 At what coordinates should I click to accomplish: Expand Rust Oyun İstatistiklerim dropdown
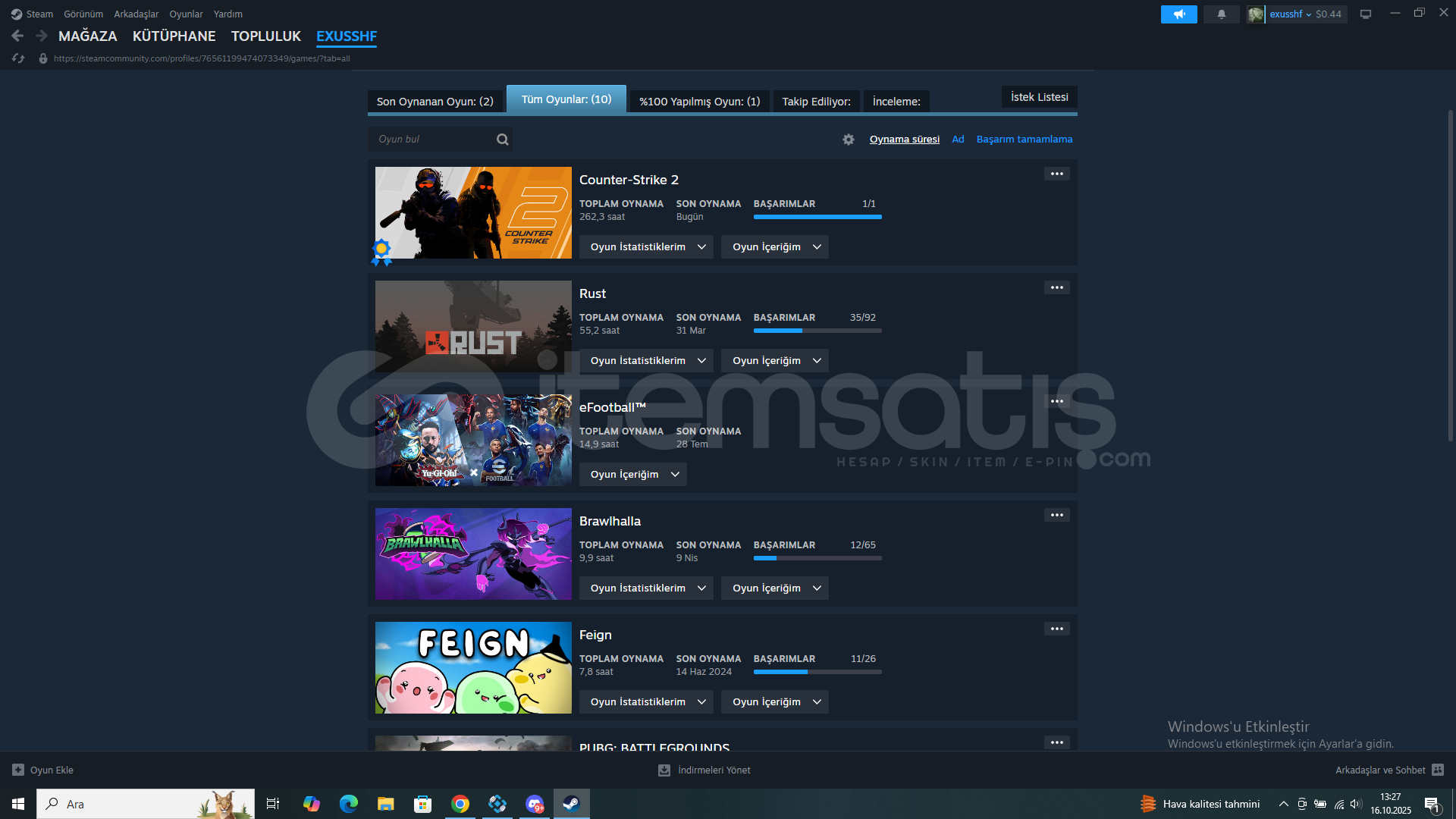[x=646, y=361]
